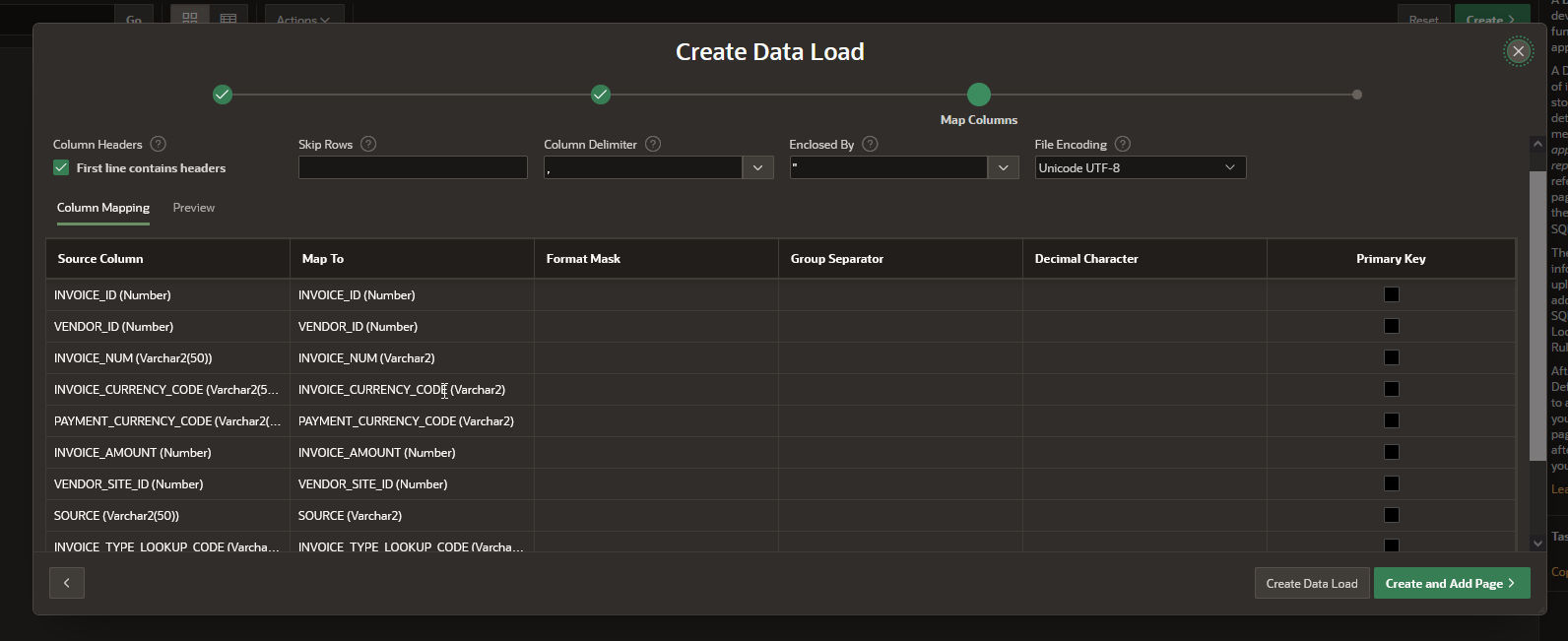The width and height of the screenshot is (1568, 641).
Task: Open help for Skip Rows
Action: tap(368, 144)
